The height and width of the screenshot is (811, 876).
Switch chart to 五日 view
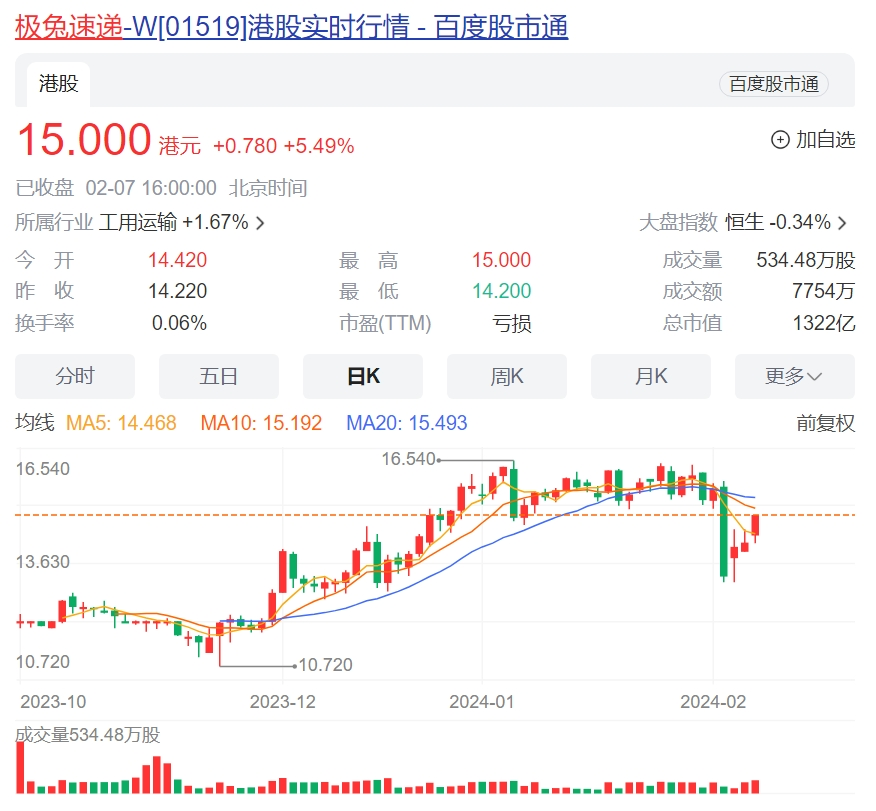click(218, 376)
